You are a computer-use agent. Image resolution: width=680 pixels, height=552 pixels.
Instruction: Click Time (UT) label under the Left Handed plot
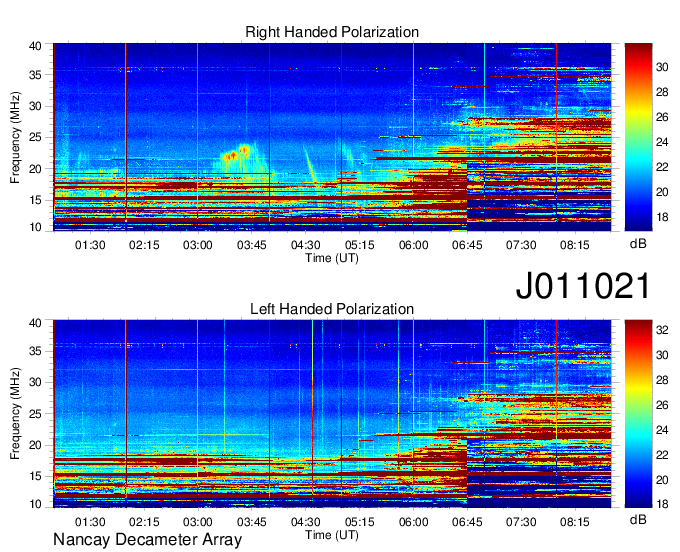[x=332, y=535]
